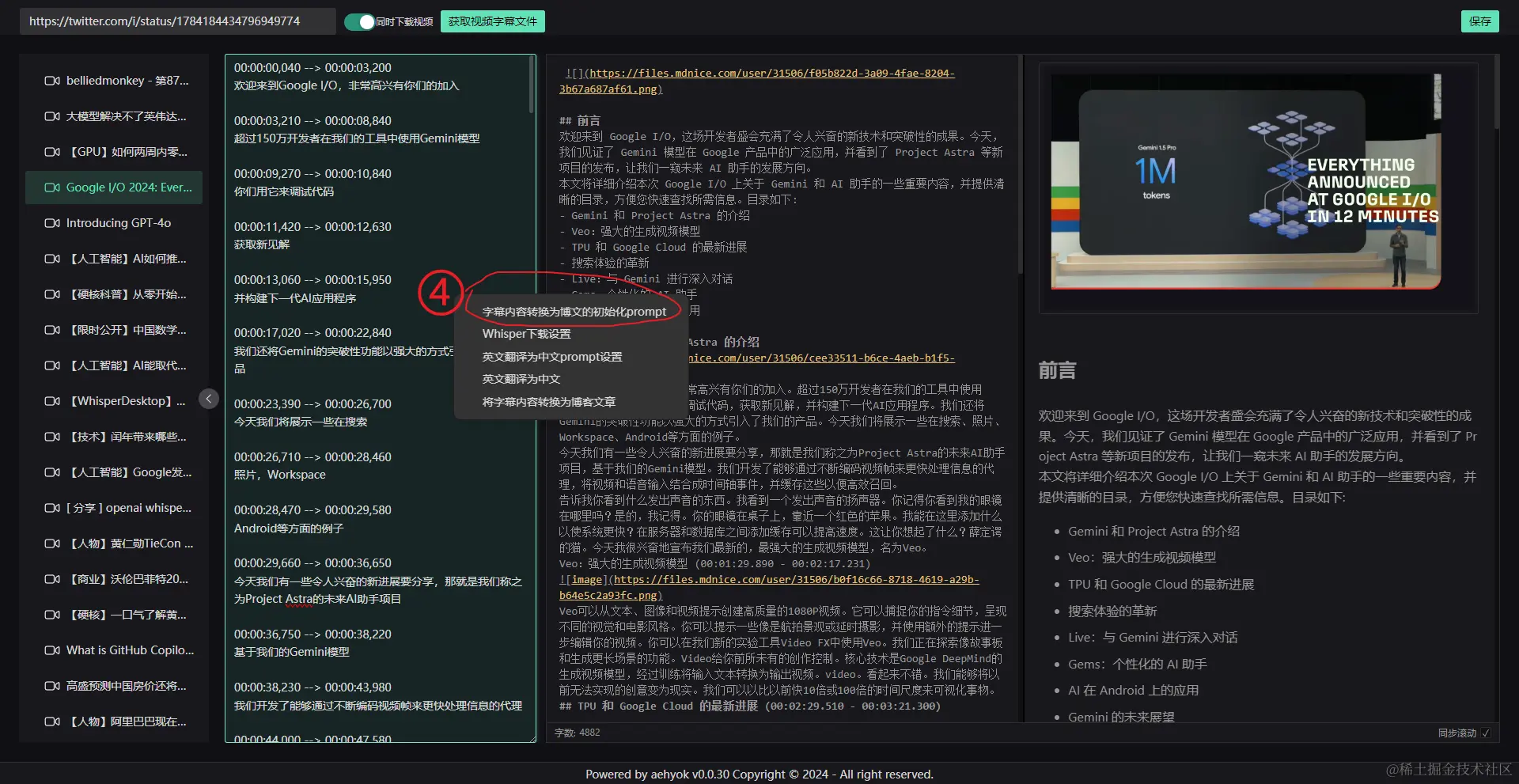Click subtitle line 你们用它来调试代码
The height and width of the screenshot is (784, 1519).
click(x=284, y=191)
